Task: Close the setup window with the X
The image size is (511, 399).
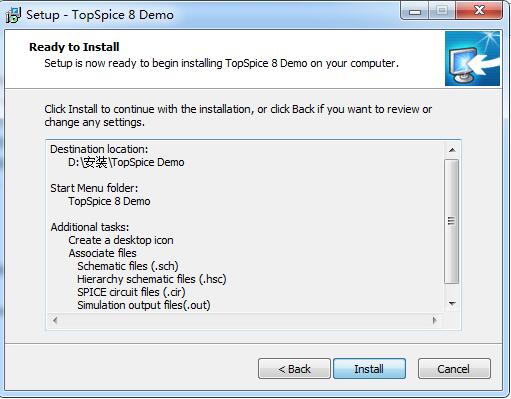Action: pos(479,11)
